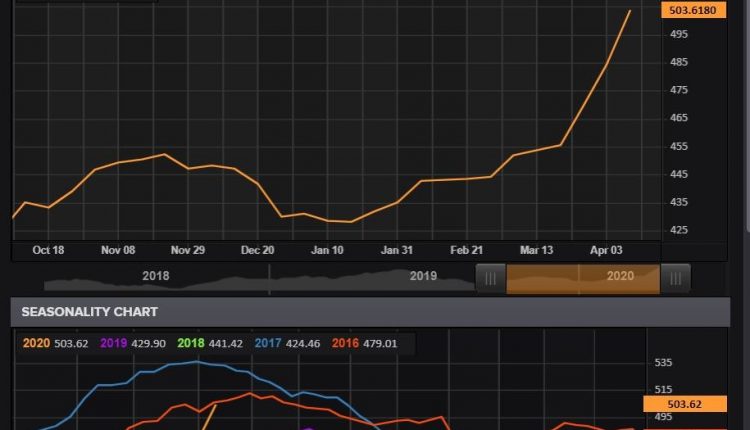Click the 441.42 value in legend
The image size is (750, 430).
[x=225, y=343]
